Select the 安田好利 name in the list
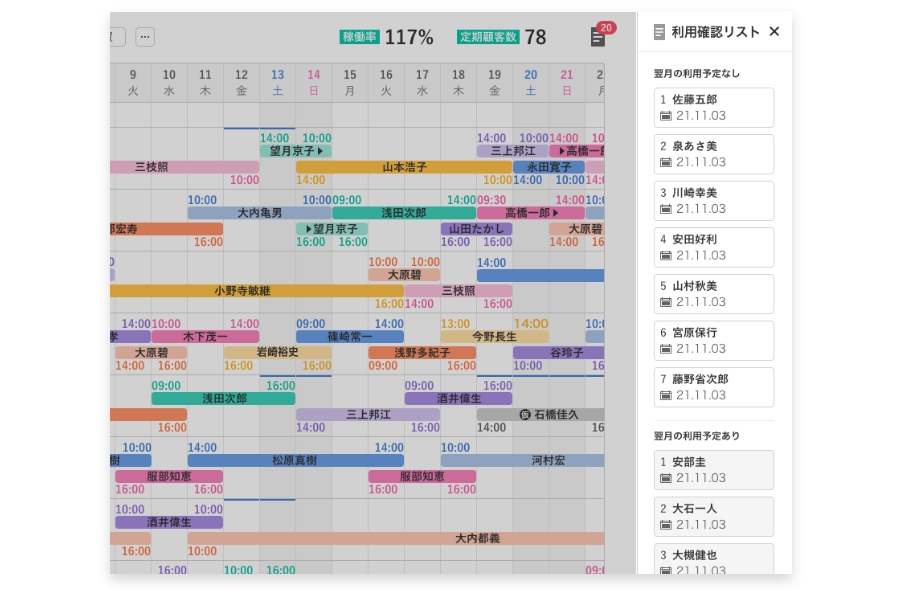Image resolution: width=904 pixels, height=598 pixels. (x=695, y=239)
